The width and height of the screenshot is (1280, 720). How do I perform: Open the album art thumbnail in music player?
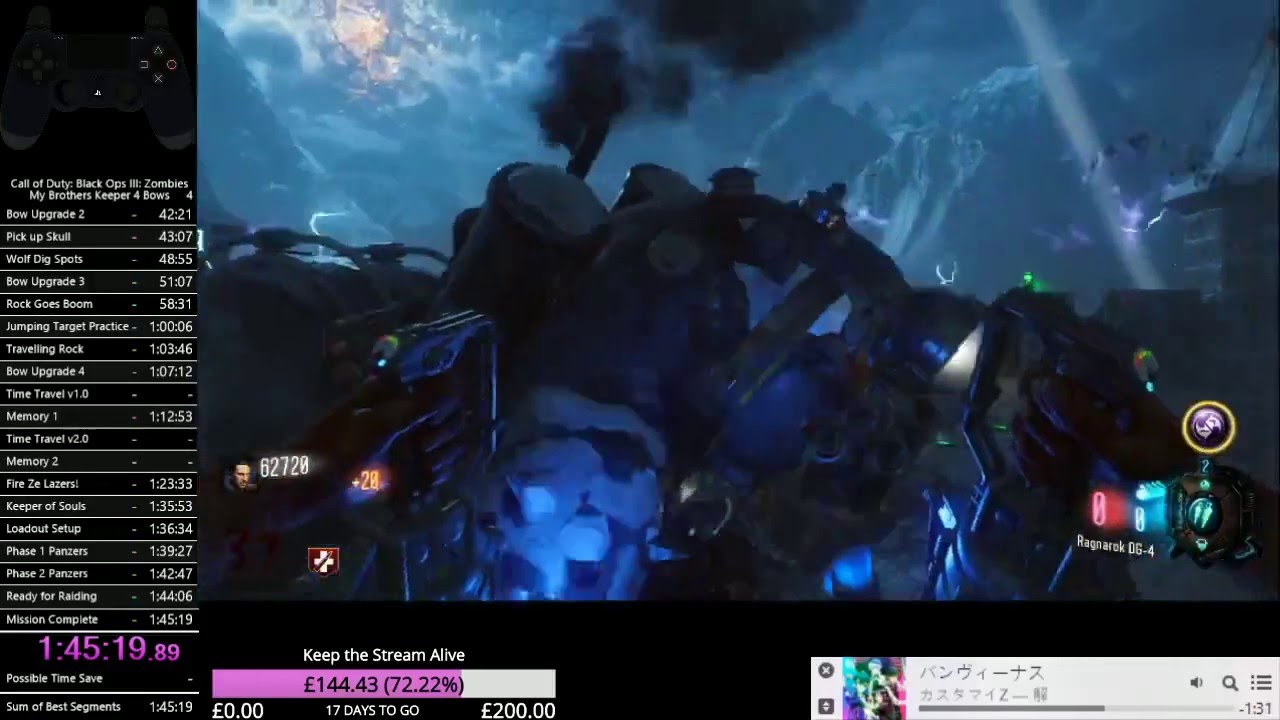click(874, 688)
